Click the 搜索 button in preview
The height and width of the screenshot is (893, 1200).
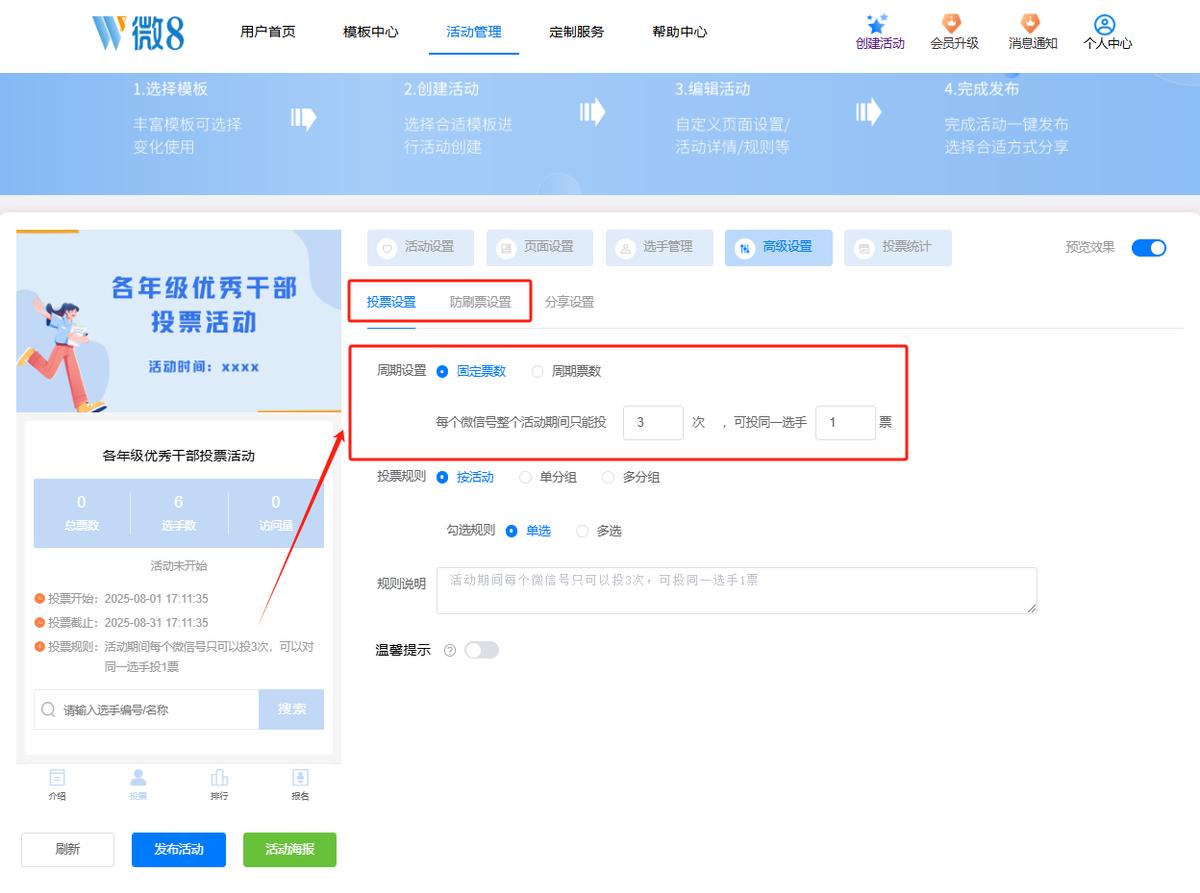(292, 709)
